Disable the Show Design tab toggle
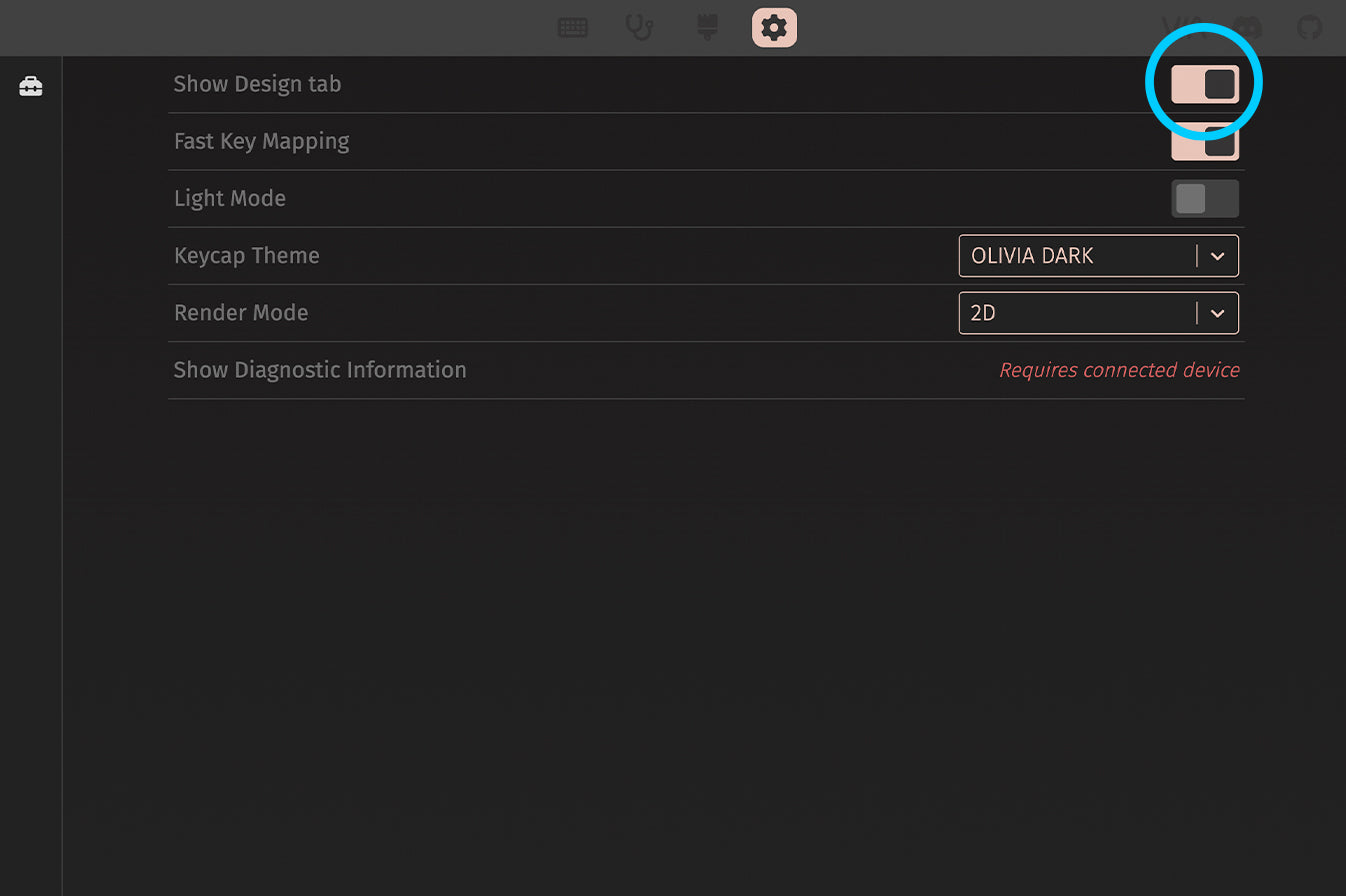 coord(1205,85)
